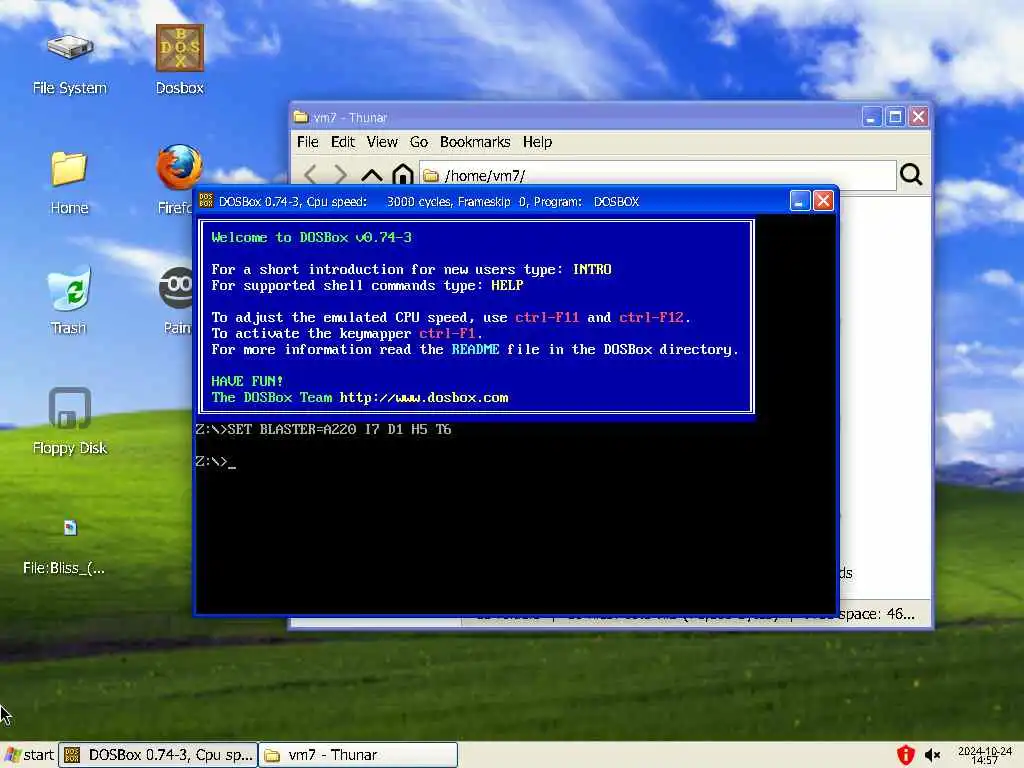Image resolution: width=1024 pixels, height=768 pixels.
Task: Launch the Dosbox desktop icon
Action: [x=180, y=48]
